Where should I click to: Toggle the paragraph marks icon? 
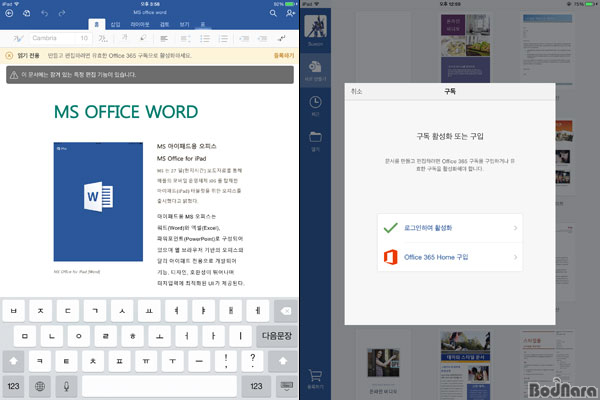click(x=282, y=38)
